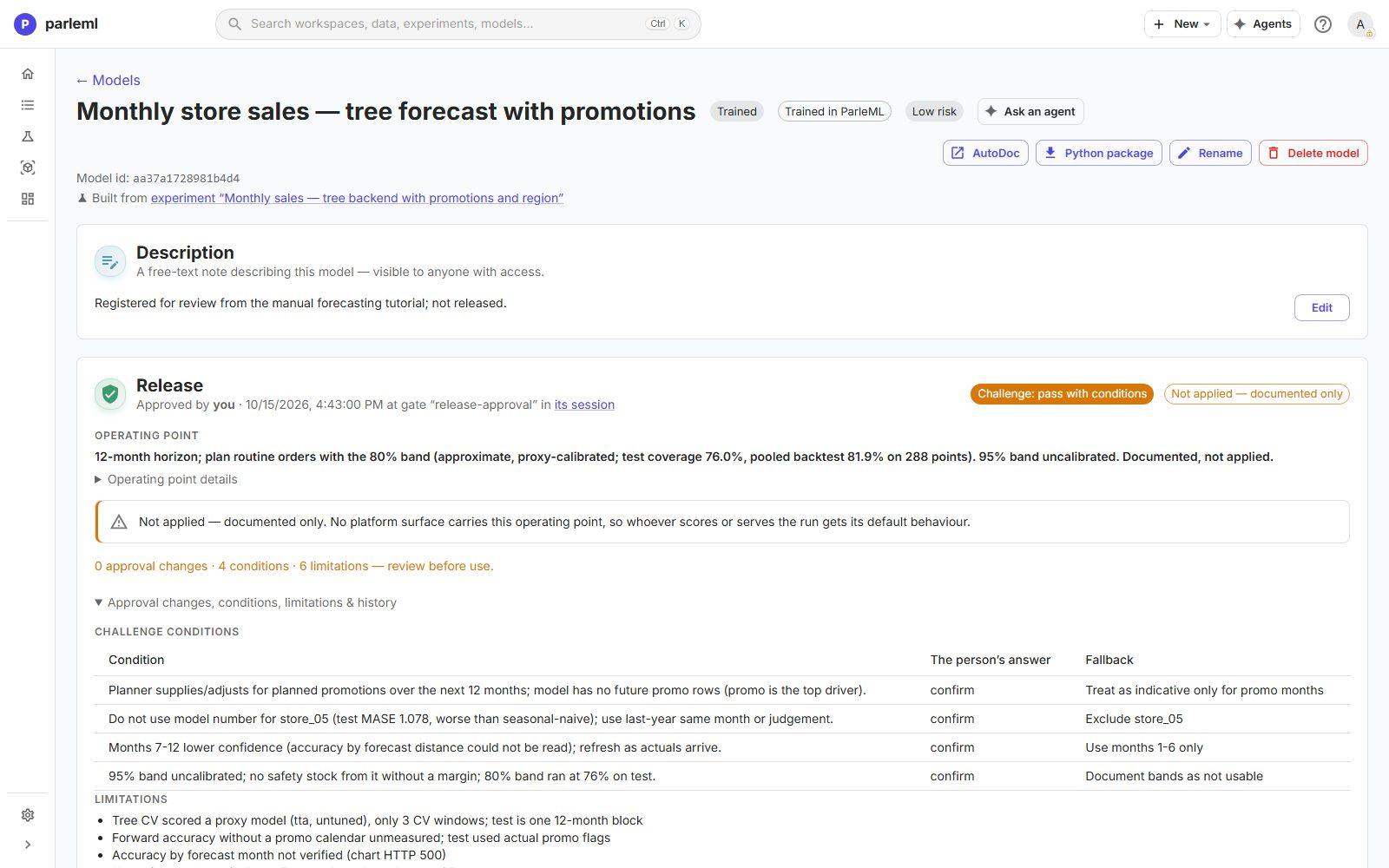1389x868 pixels.
Task: Click the 'Trained' status tag
Action: (x=737, y=111)
